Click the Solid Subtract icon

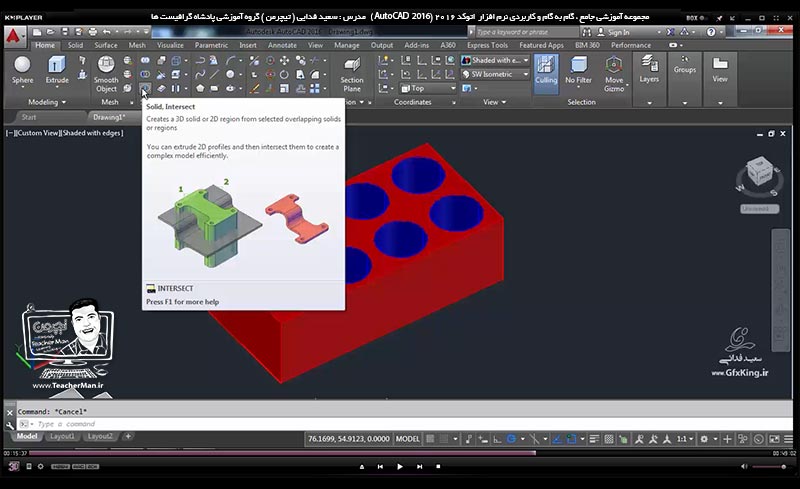[145, 75]
